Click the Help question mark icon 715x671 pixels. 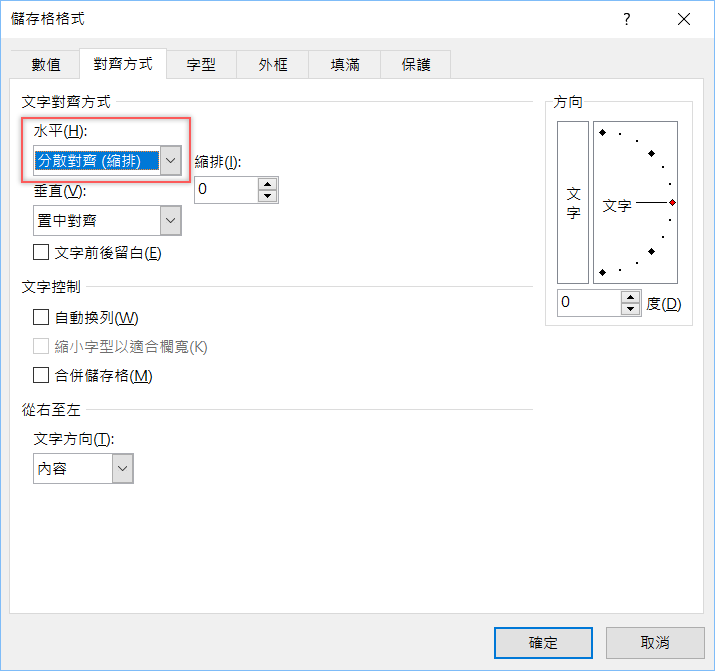click(627, 19)
